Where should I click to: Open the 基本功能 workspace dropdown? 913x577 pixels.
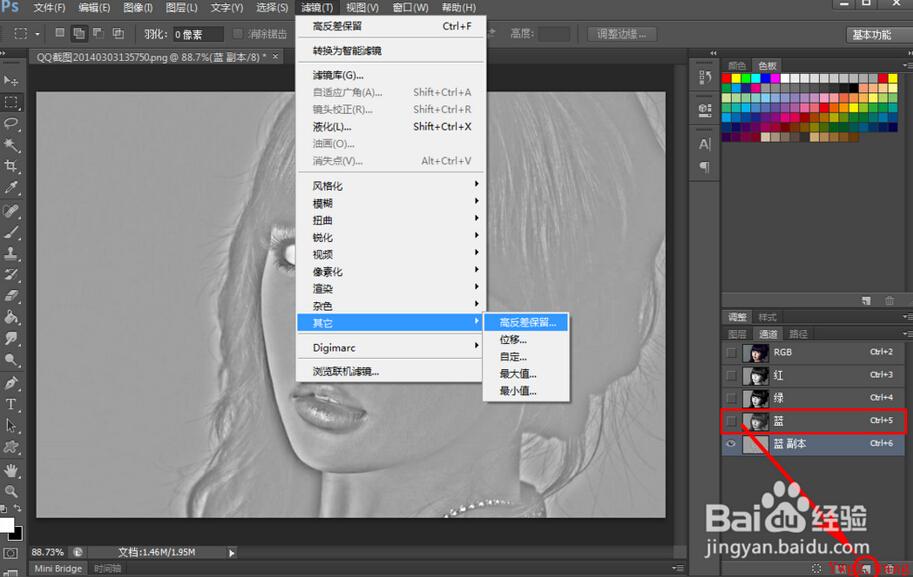[x=874, y=34]
